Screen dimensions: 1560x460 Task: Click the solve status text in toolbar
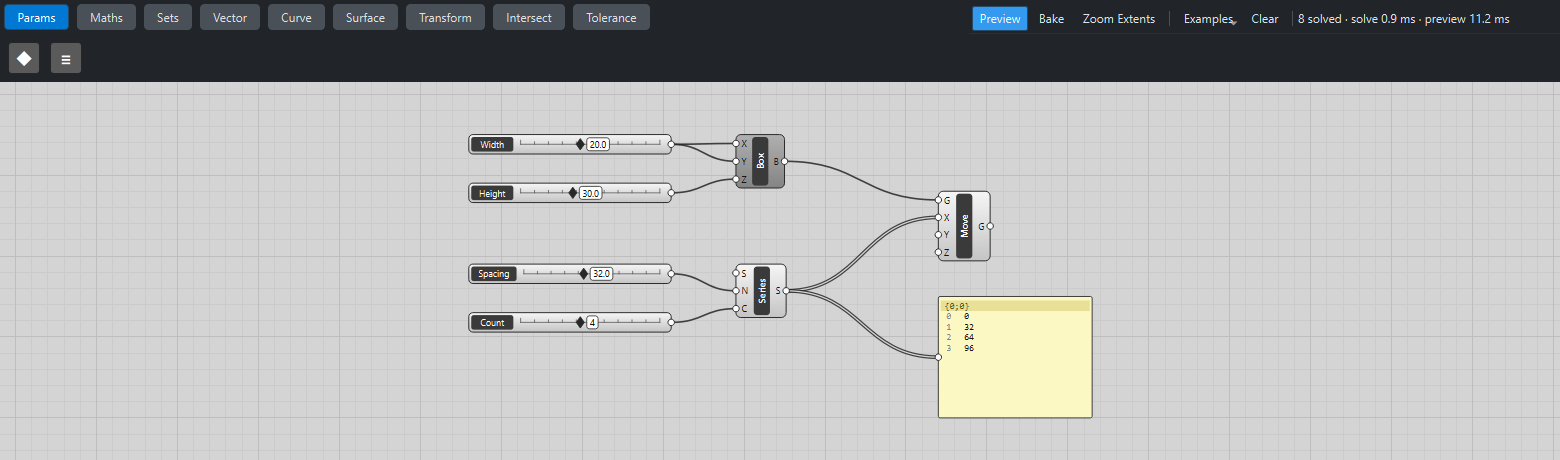coord(1403,19)
